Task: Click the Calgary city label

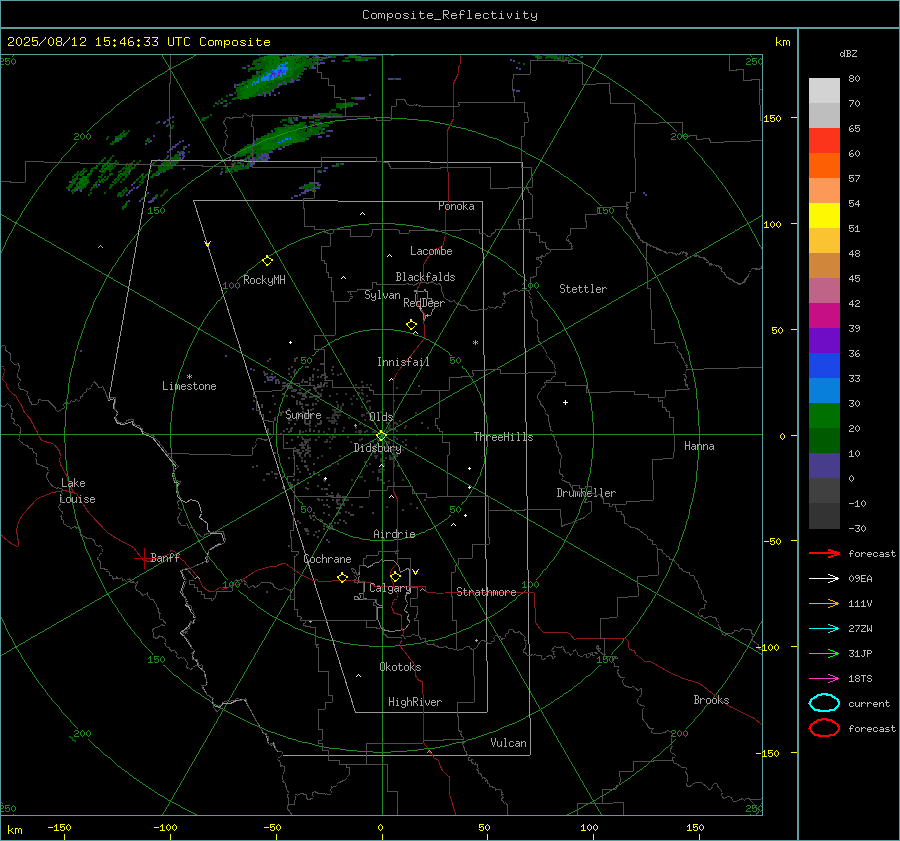Action: coord(390,588)
